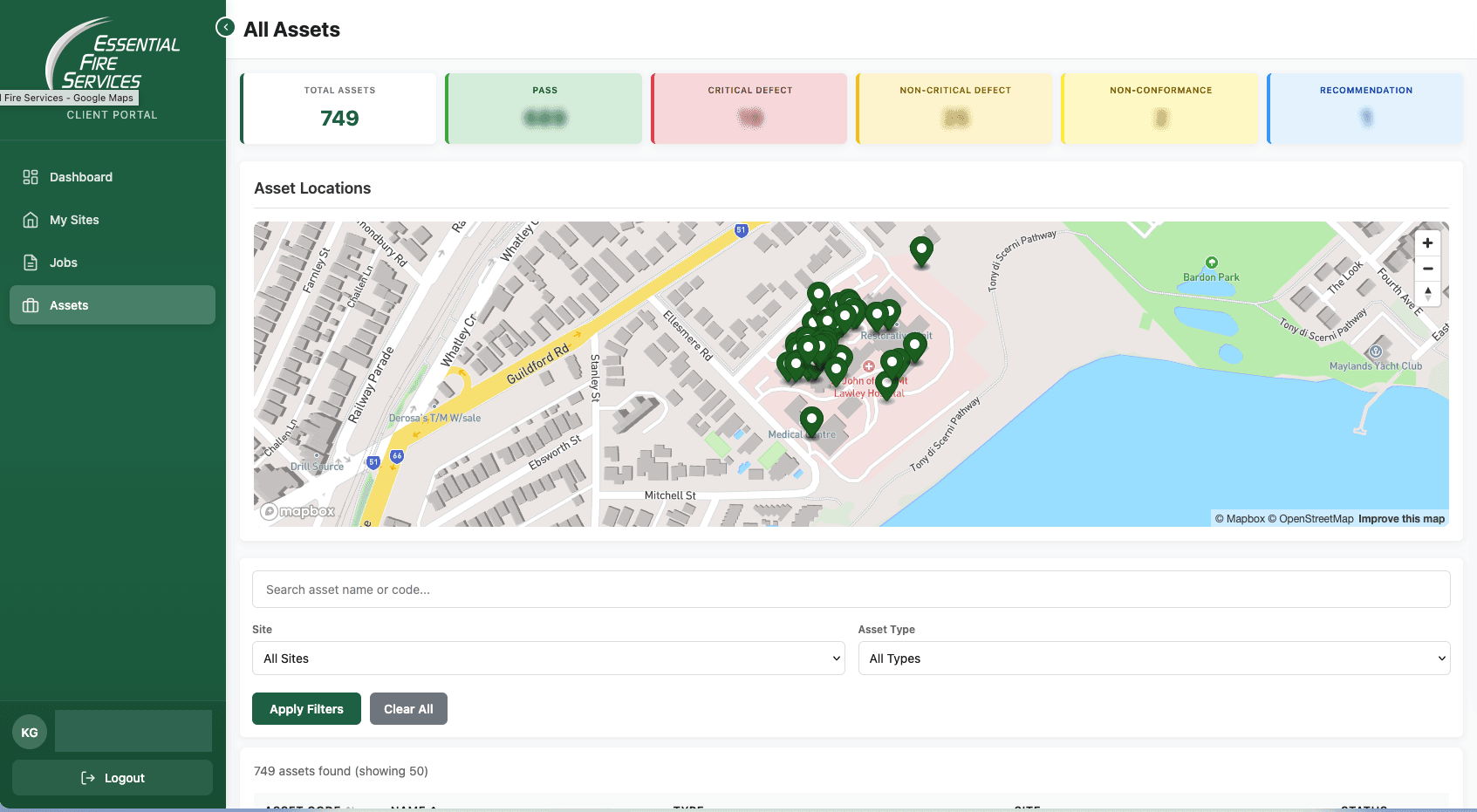
Task: Select the Pass status card
Action: click(543, 108)
